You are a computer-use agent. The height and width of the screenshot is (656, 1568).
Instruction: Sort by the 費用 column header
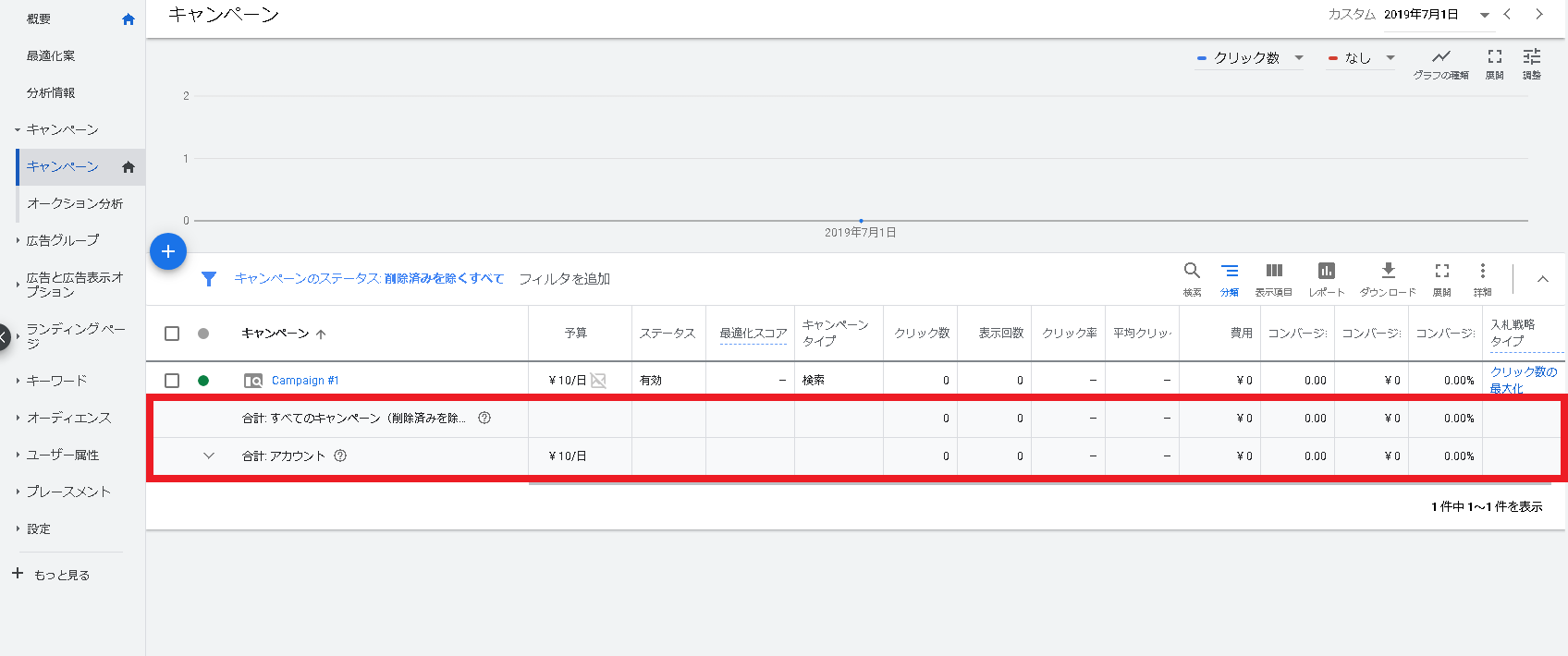tap(1242, 334)
